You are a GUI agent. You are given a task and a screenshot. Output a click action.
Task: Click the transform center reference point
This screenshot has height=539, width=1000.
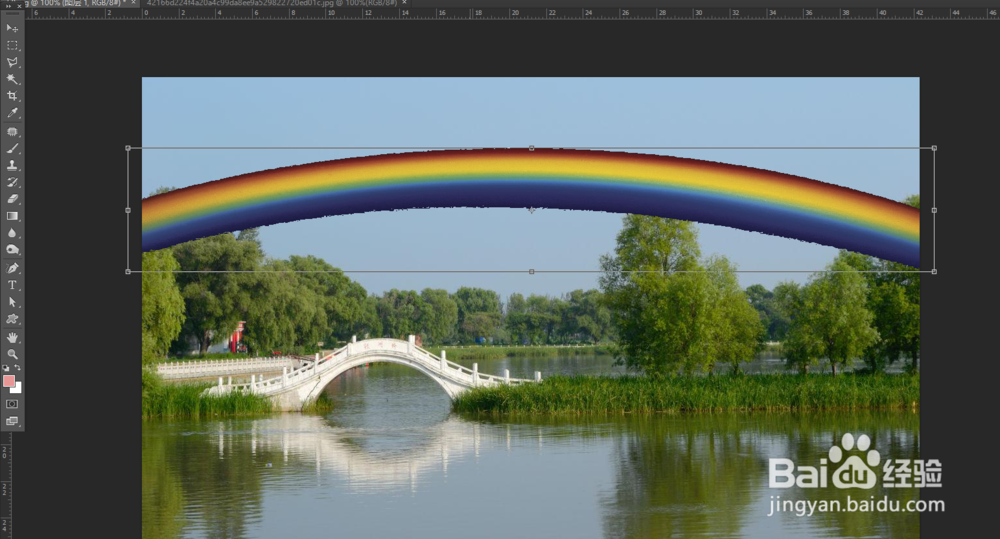tap(532, 210)
